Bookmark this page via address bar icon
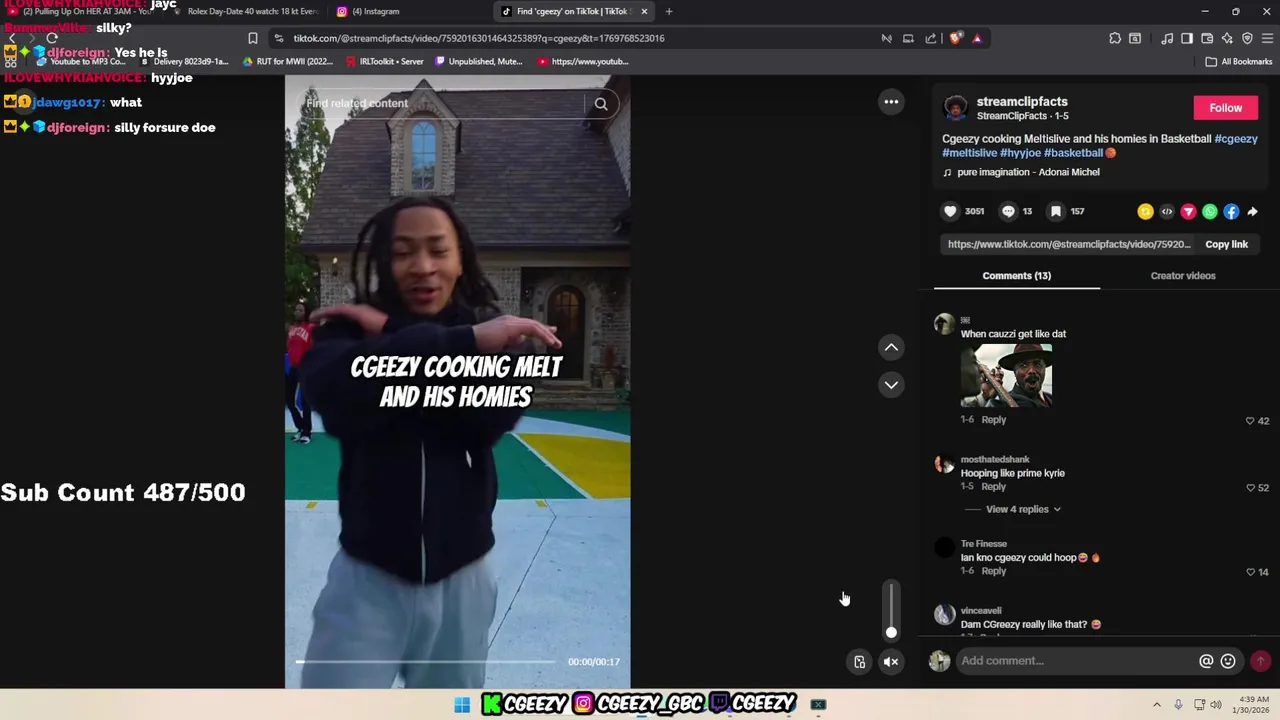The width and height of the screenshot is (1280, 720). click(253, 38)
